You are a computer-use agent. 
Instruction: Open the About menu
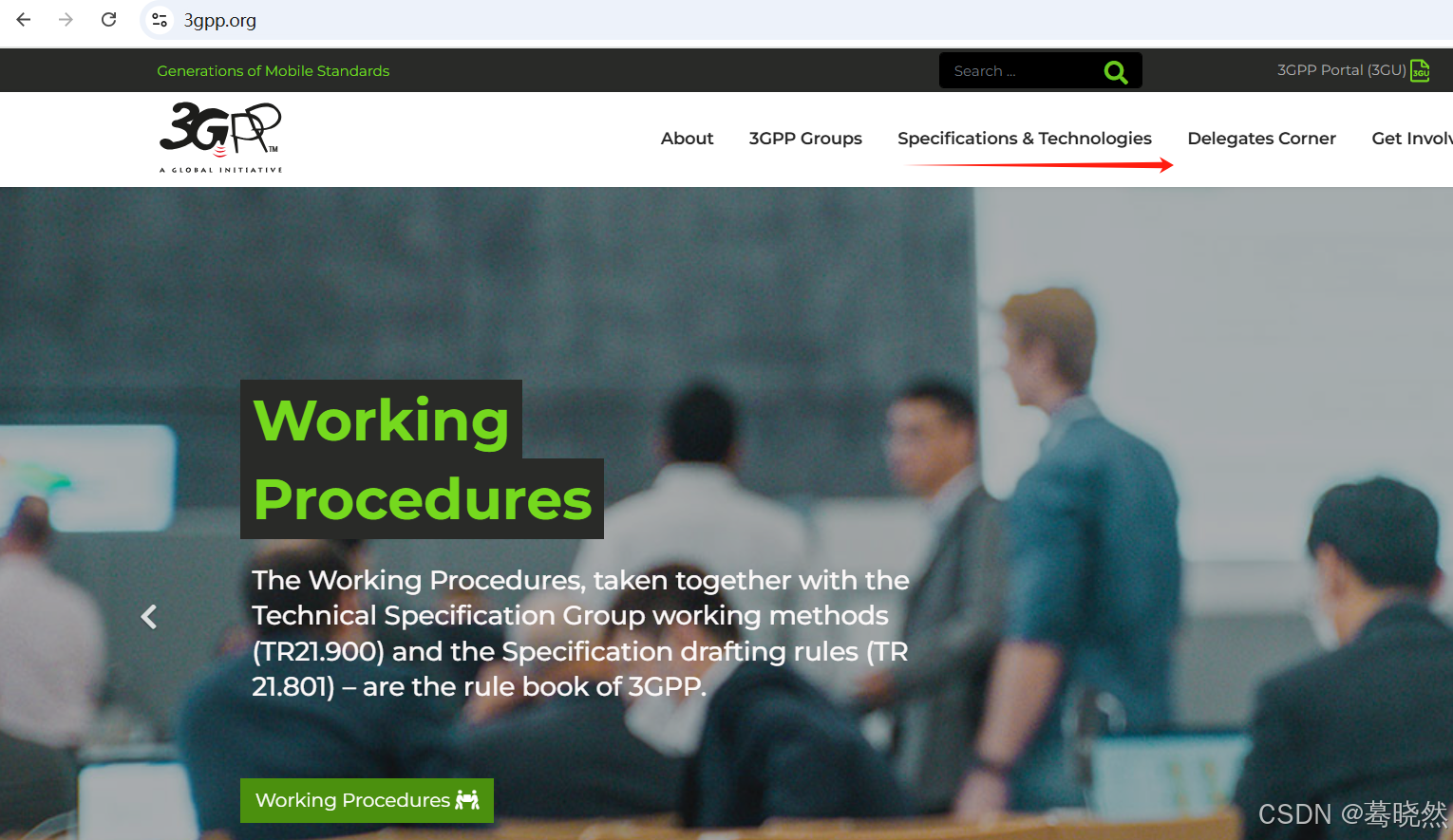click(687, 139)
